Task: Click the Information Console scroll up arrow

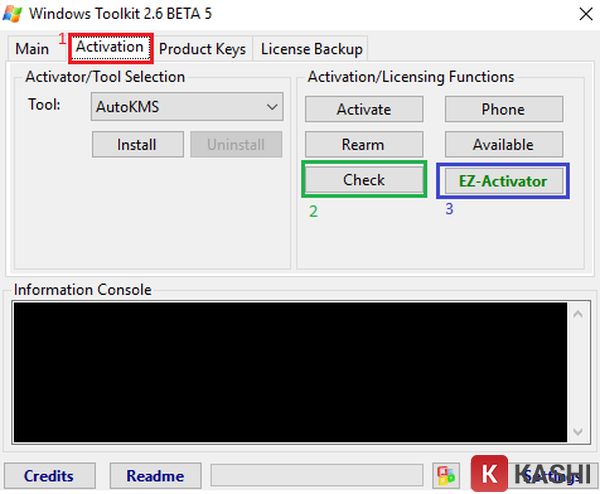Action: [x=578, y=315]
